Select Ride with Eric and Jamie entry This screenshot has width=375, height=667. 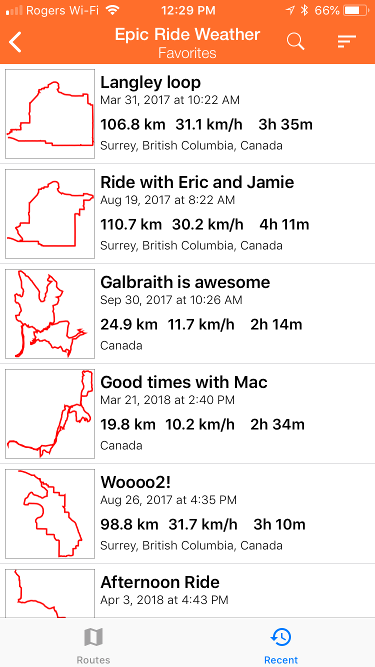[x=188, y=214]
